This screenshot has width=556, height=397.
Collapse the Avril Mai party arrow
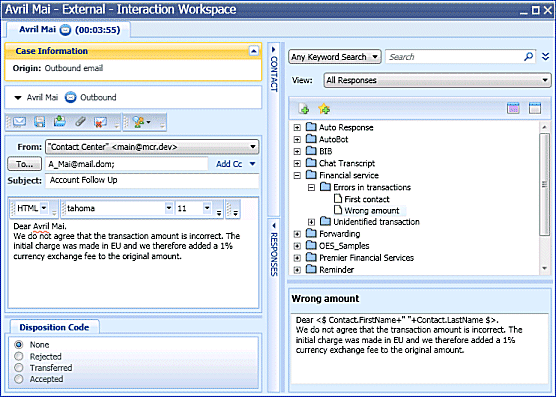pos(18,97)
